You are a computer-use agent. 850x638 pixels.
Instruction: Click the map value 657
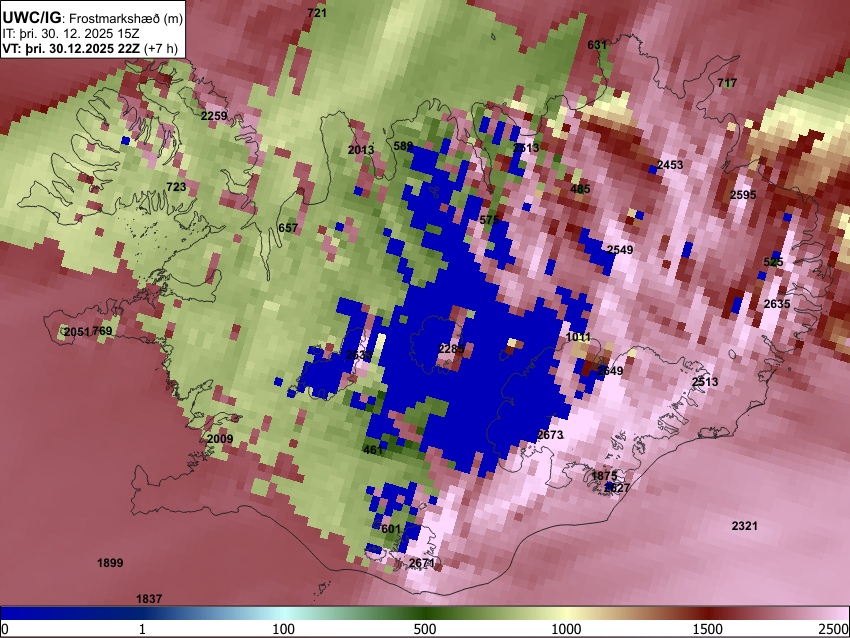(288, 228)
